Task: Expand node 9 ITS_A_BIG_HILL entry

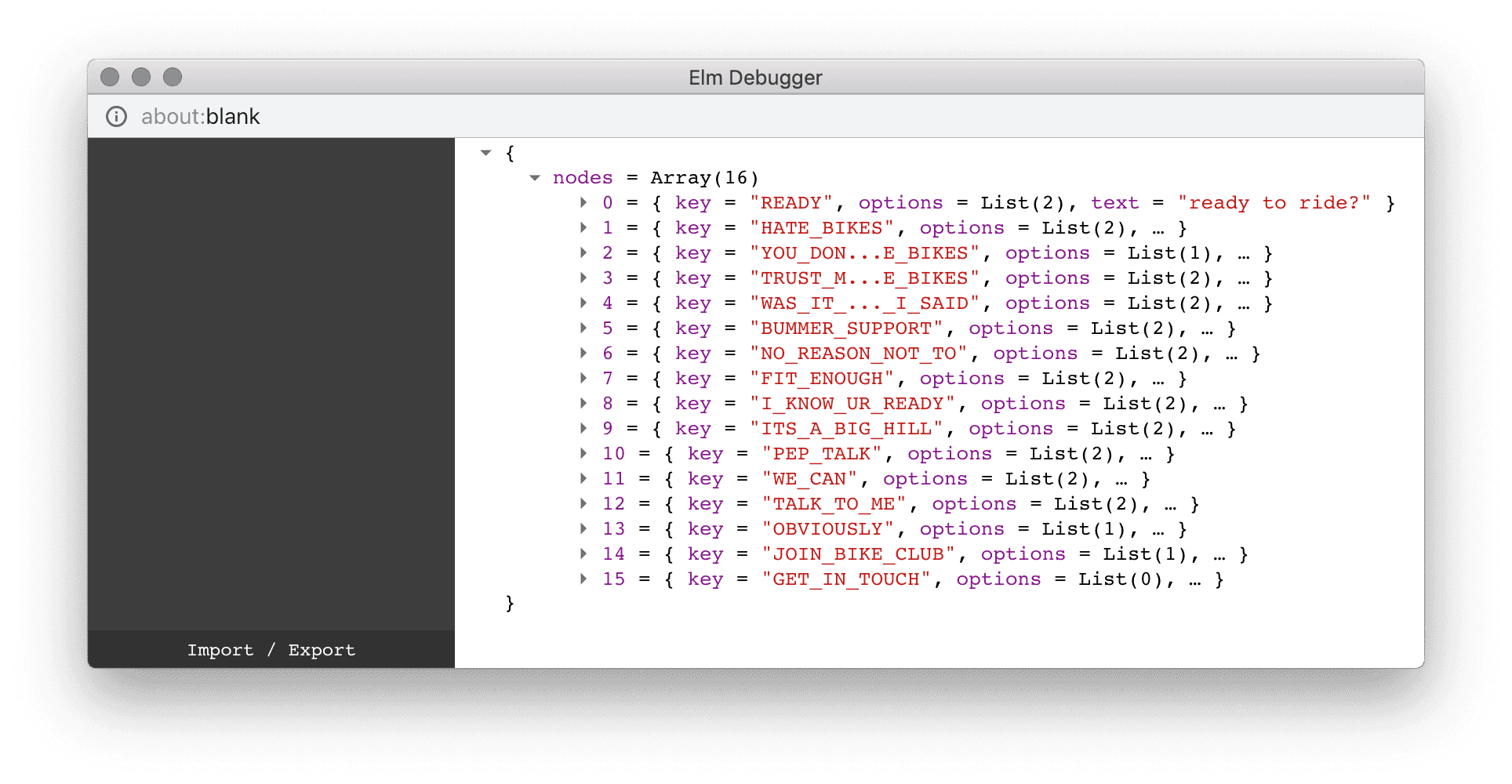Action: click(583, 429)
